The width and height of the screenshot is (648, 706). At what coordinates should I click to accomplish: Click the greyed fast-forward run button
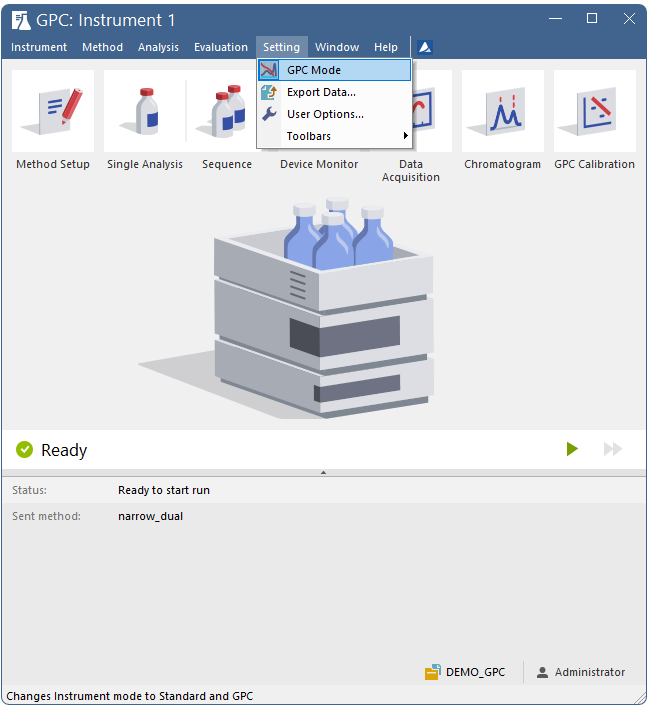click(613, 449)
